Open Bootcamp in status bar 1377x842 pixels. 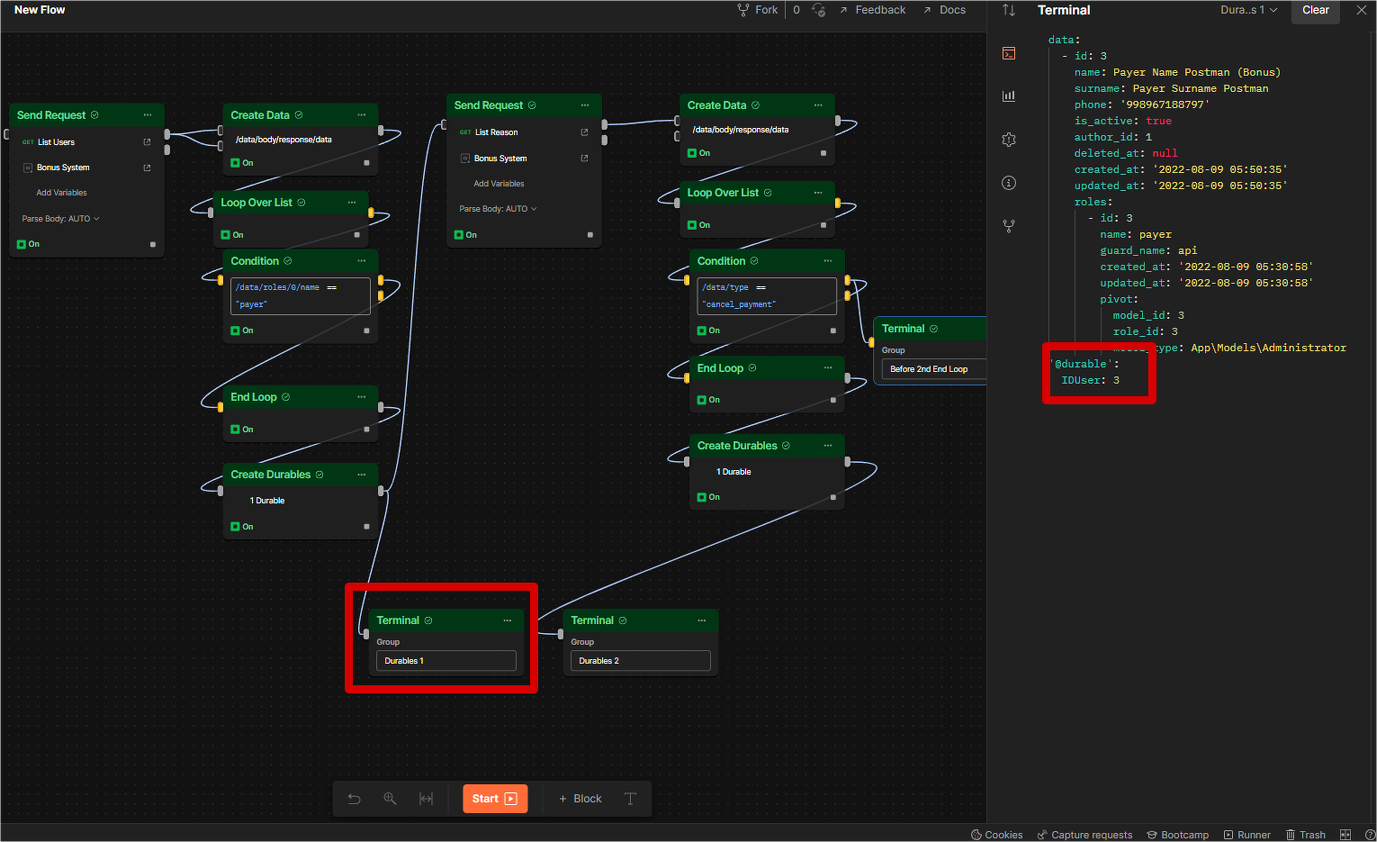[1178, 834]
